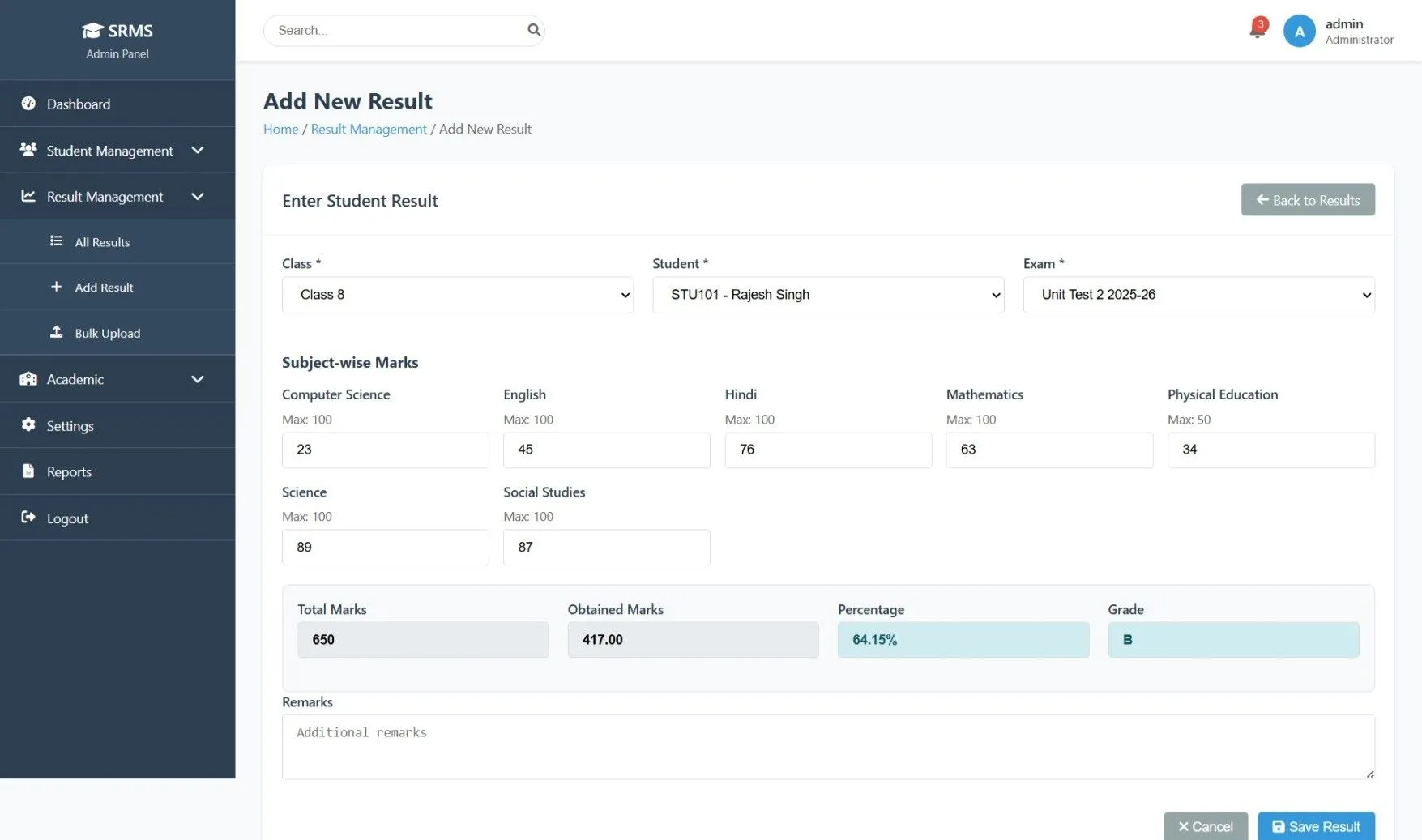Click the search magnifier icon

[533, 30]
